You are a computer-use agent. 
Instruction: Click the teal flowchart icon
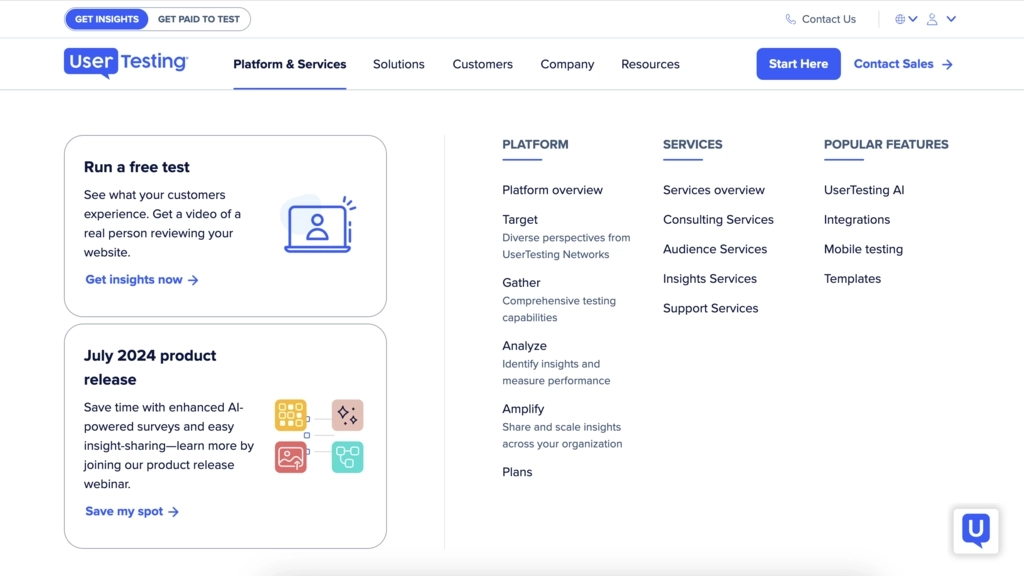click(347, 457)
